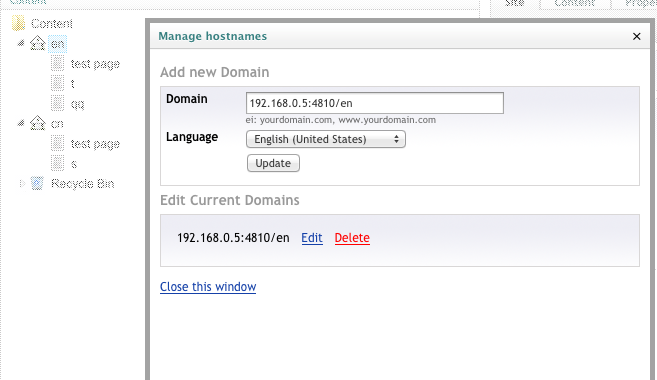
Task: Click the Recycle Bin icon
Action: (37, 183)
